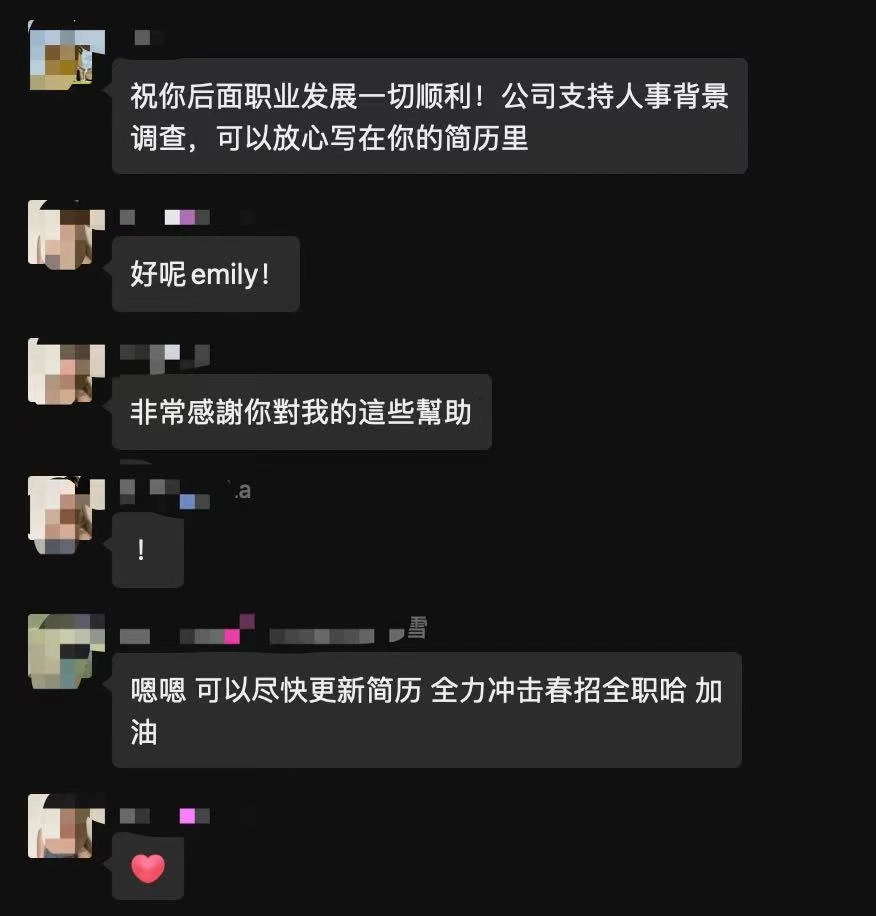Select the '好呢 emily!' message bubble
The width and height of the screenshot is (876, 916).
coord(206,274)
